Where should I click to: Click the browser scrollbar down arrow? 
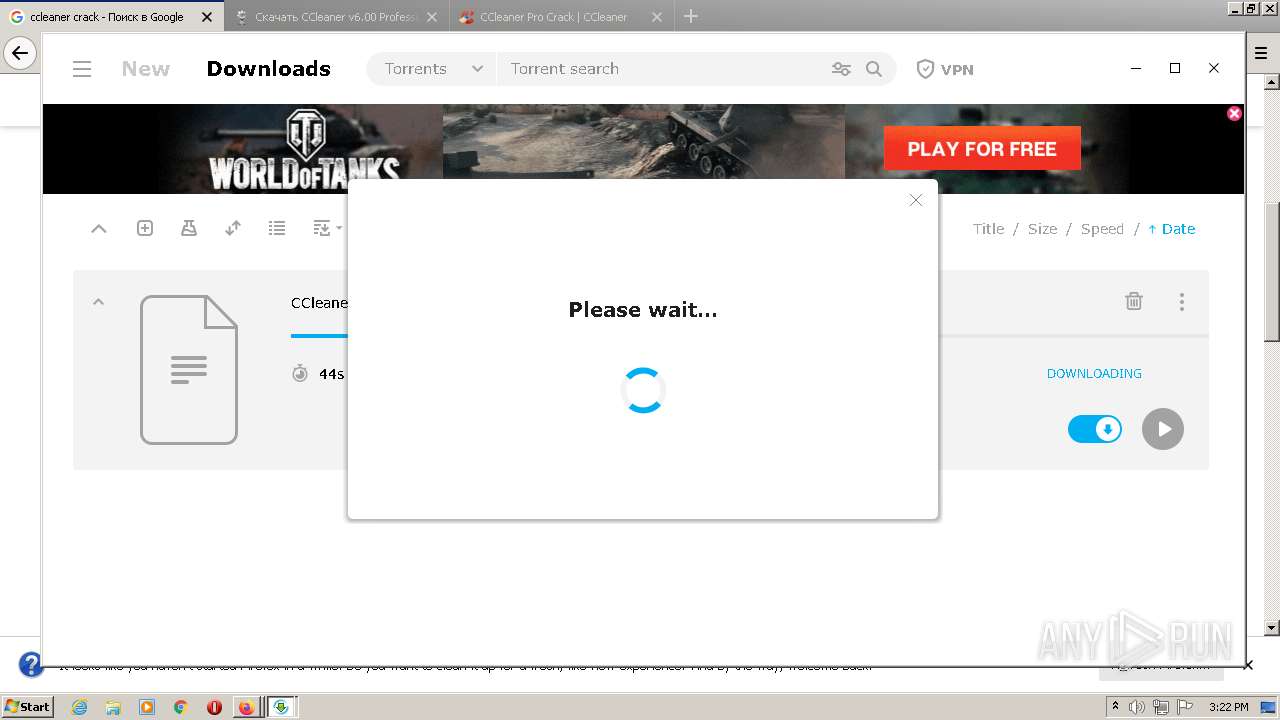click(x=1272, y=628)
